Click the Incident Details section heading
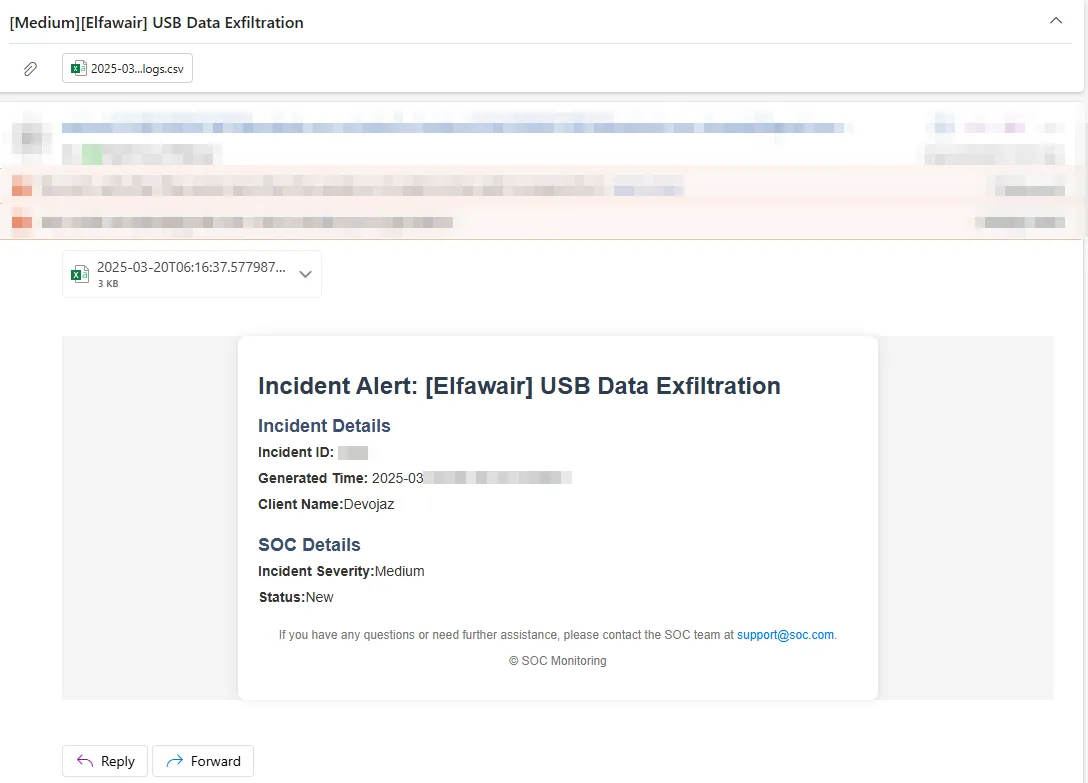 tap(324, 426)
